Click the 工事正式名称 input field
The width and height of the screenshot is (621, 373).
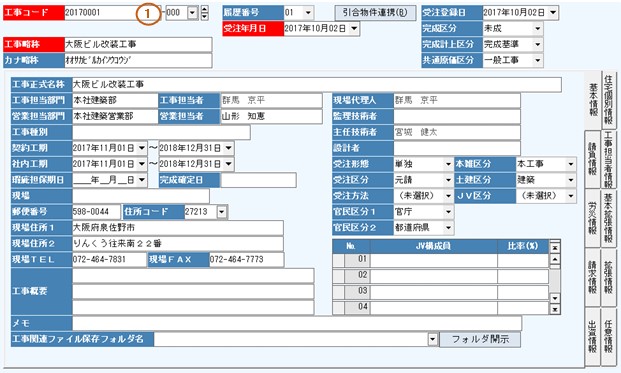coord(316,84)
